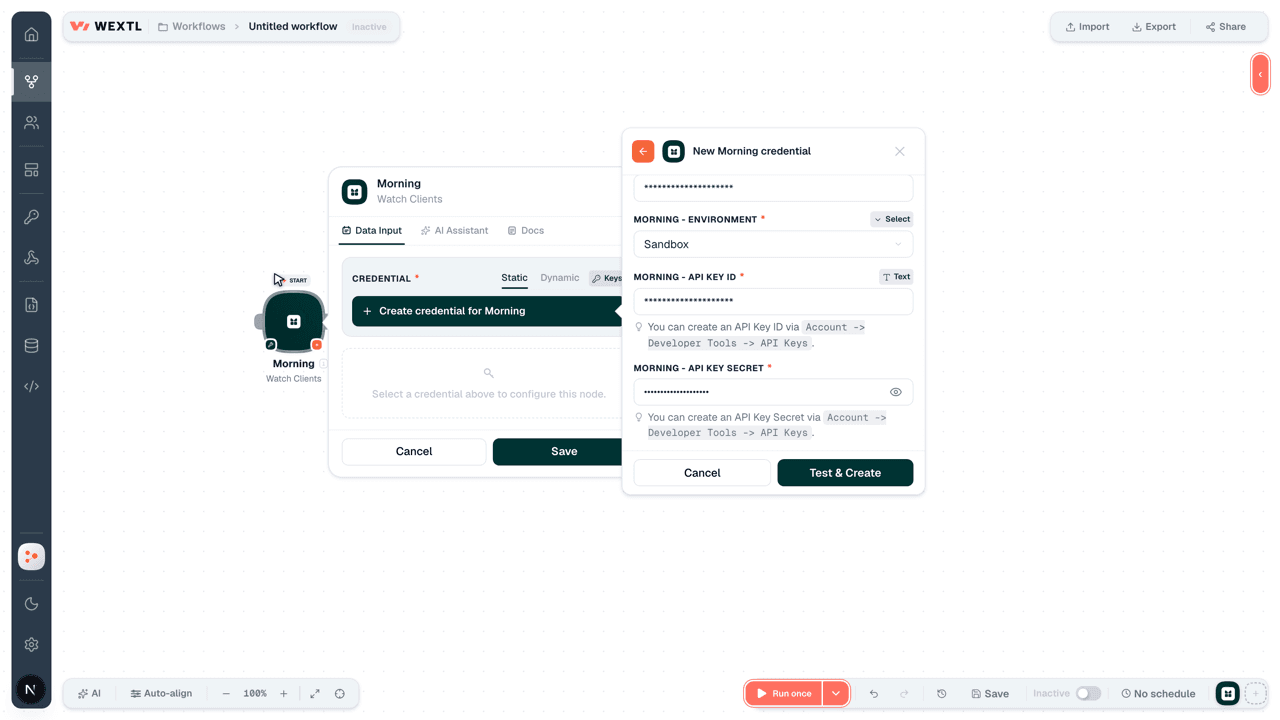1280x720 pixels.
Task: Open the Home icon in the sidebar
Action: click(31, 34)
